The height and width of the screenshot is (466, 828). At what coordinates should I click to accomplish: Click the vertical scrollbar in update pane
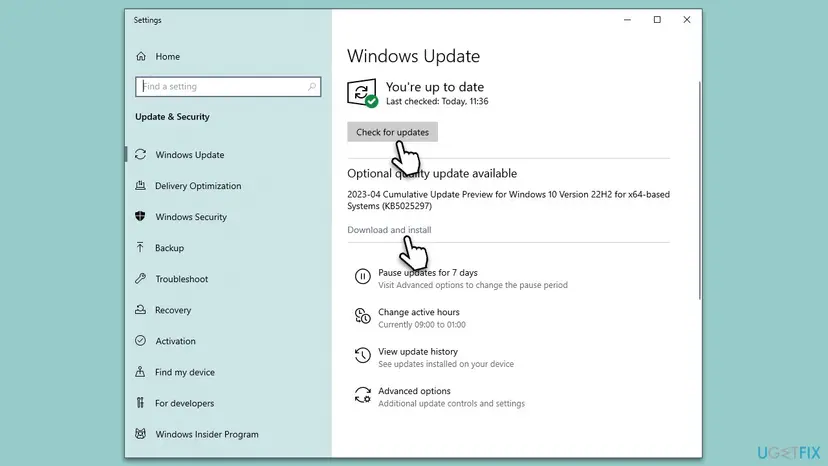(700, 190)
